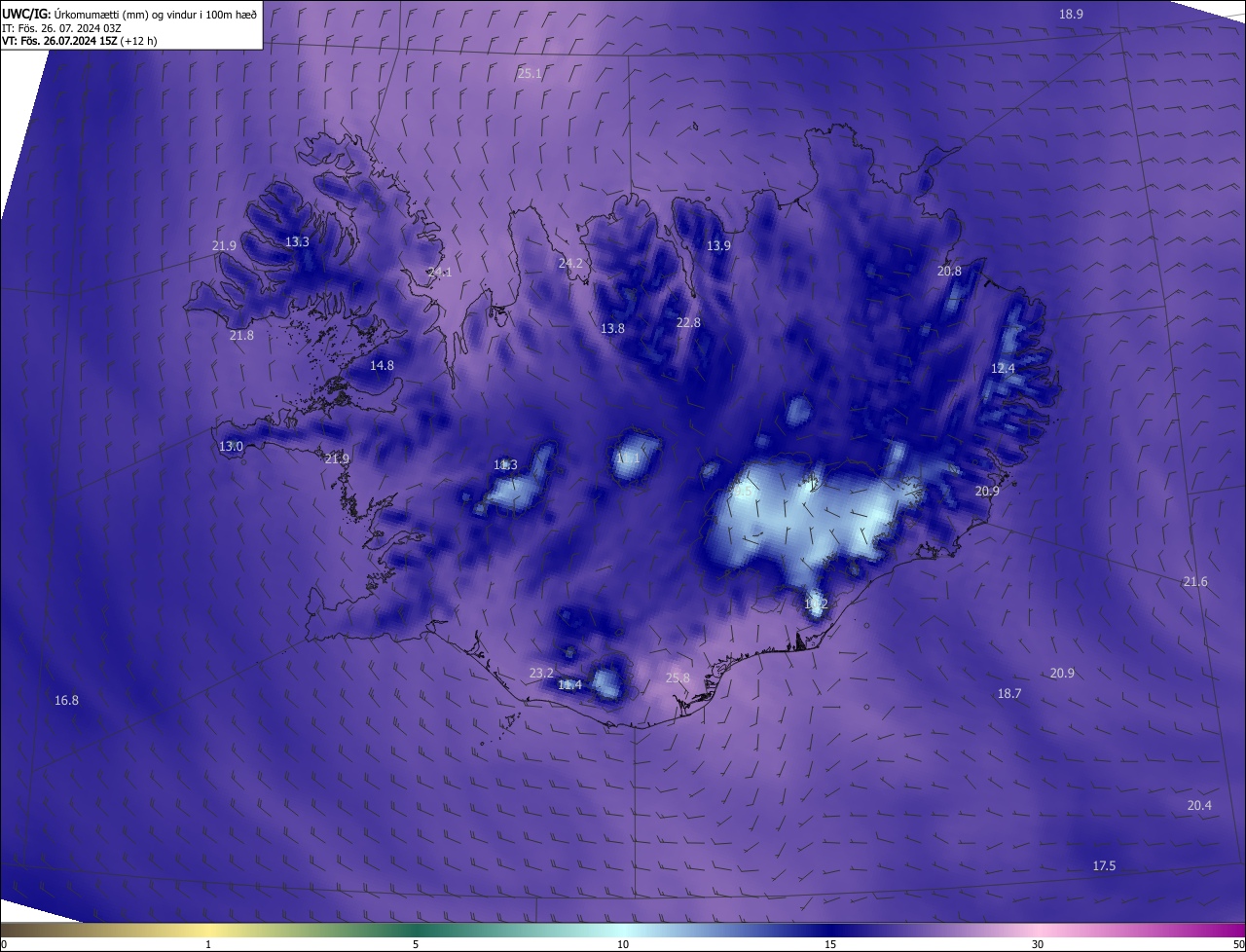1246x952 pixels.
Task: Click the 13.8 value label
Action: (x=612, y=329)
